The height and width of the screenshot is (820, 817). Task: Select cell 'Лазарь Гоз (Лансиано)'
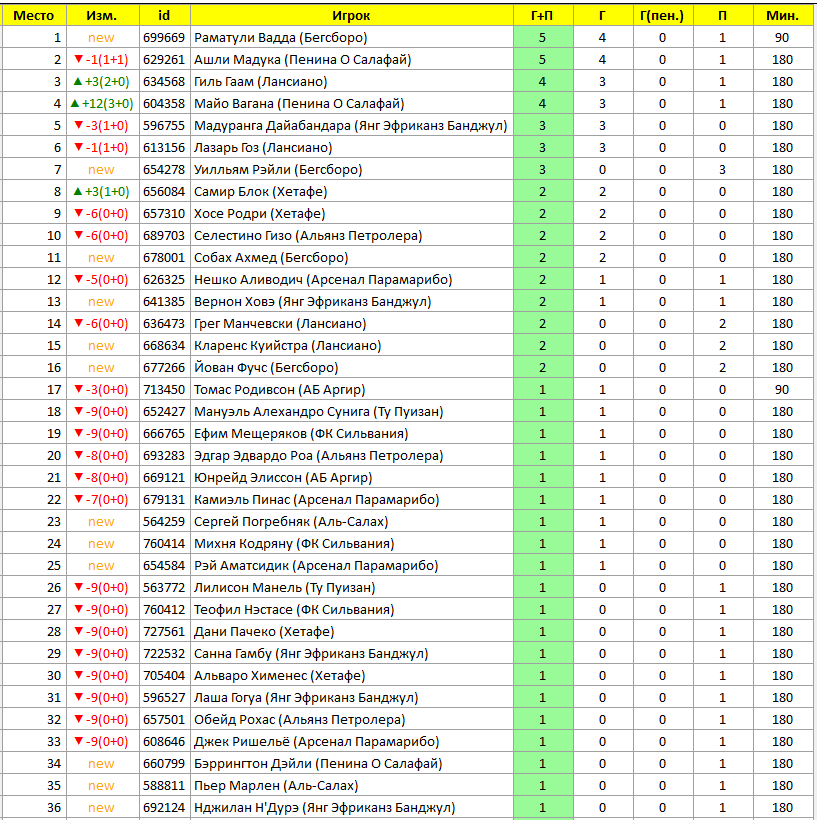[351, 147]
